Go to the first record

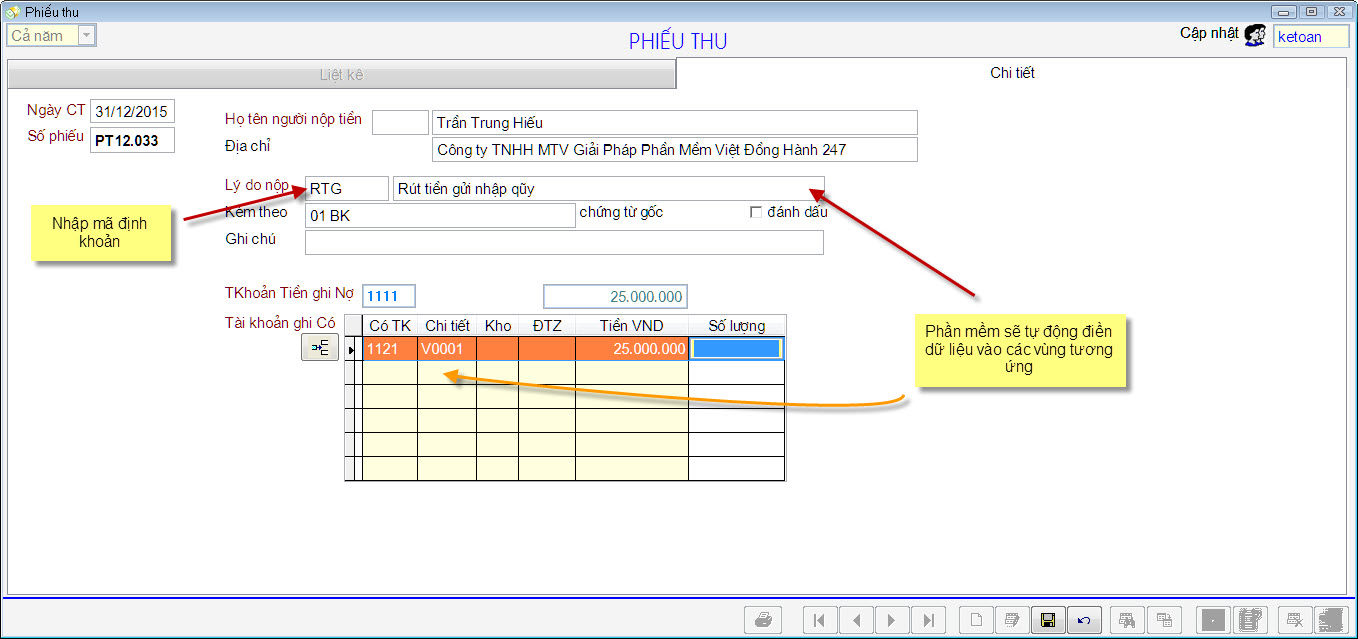point(819,621)
